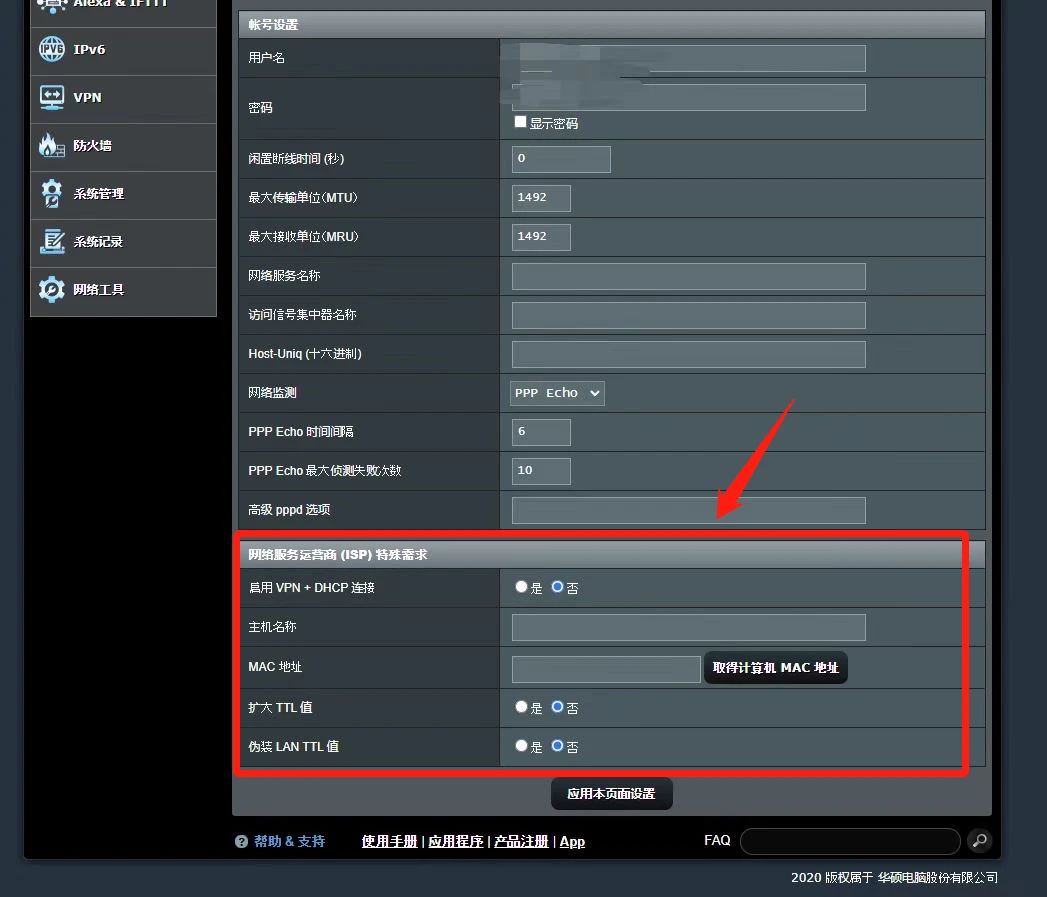Open the firewall flame icon
The image size is (1047, 897).
[x=51, y=145]
